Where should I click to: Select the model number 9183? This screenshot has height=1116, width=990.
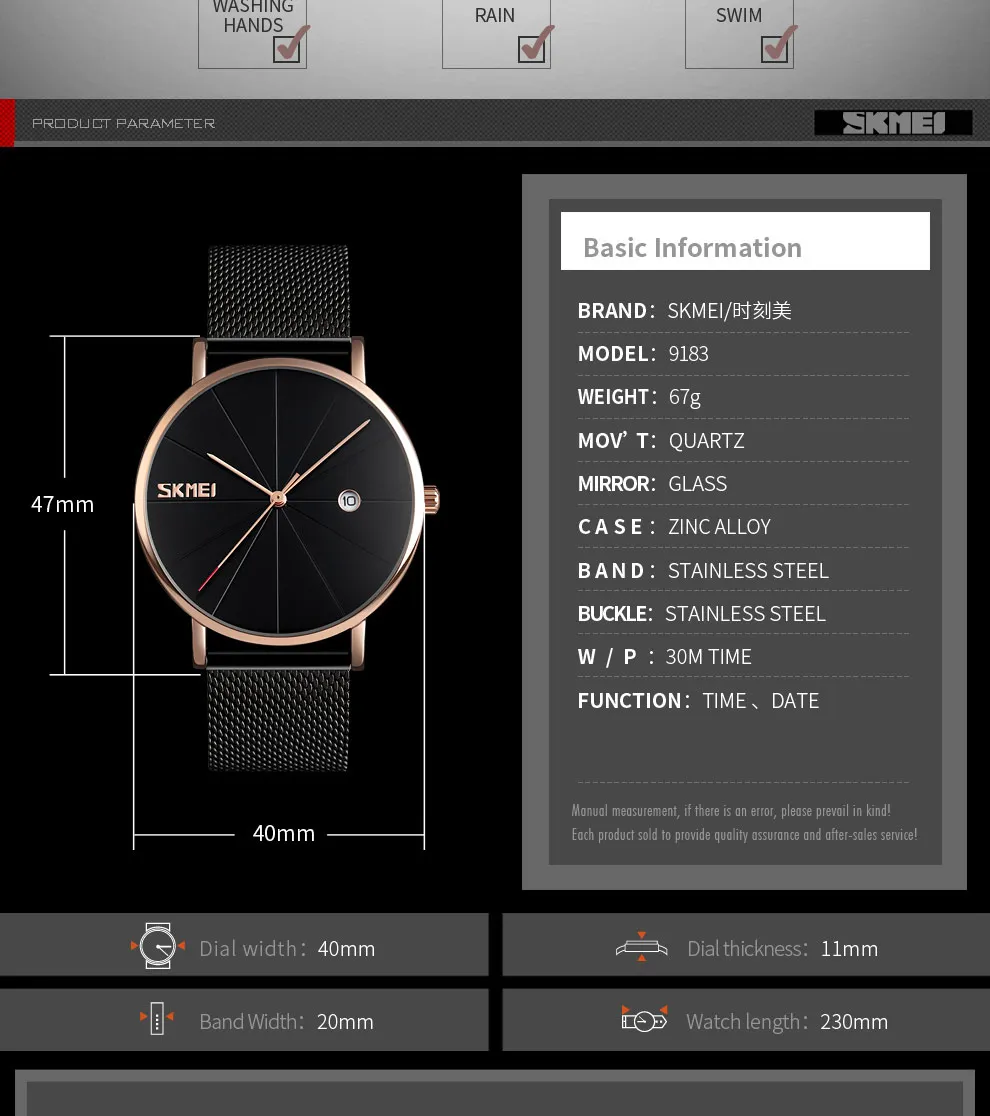pos(688,354)
